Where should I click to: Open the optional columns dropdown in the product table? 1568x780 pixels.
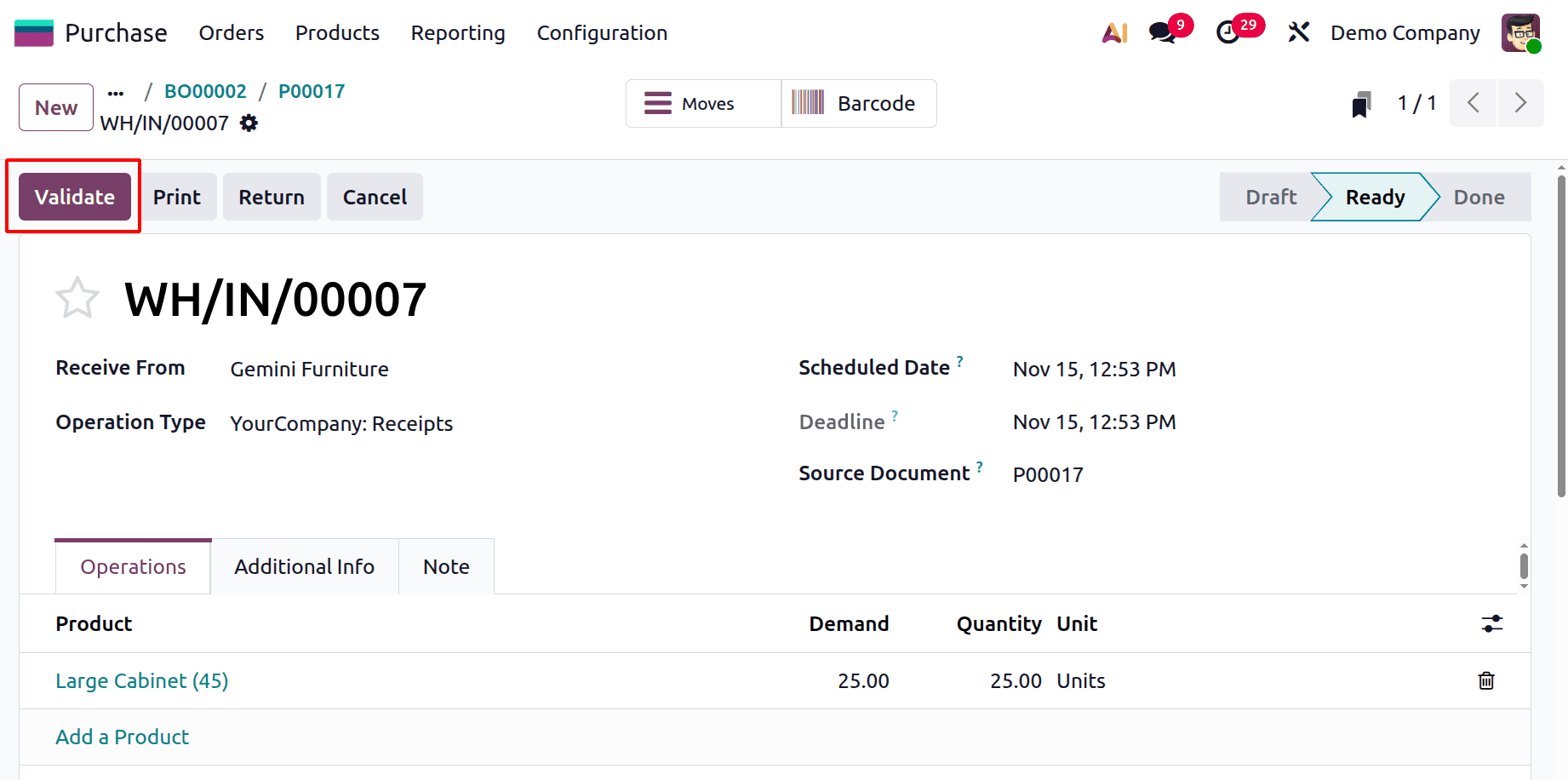coord(1491,623)
